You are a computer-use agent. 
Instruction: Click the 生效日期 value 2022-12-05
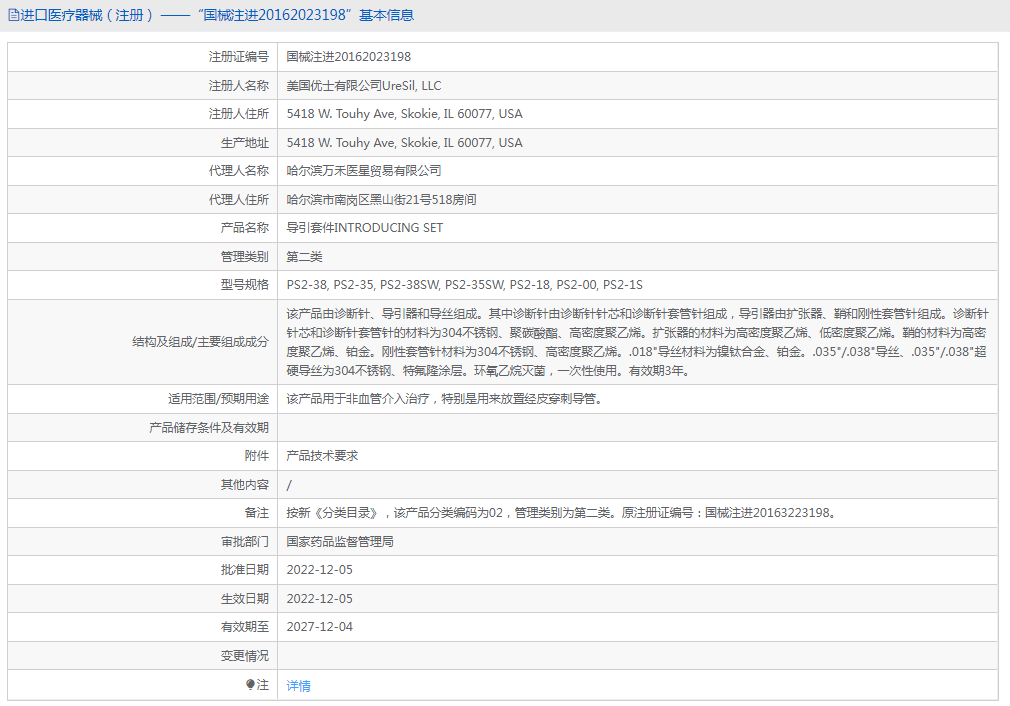[x=319, y=598]
